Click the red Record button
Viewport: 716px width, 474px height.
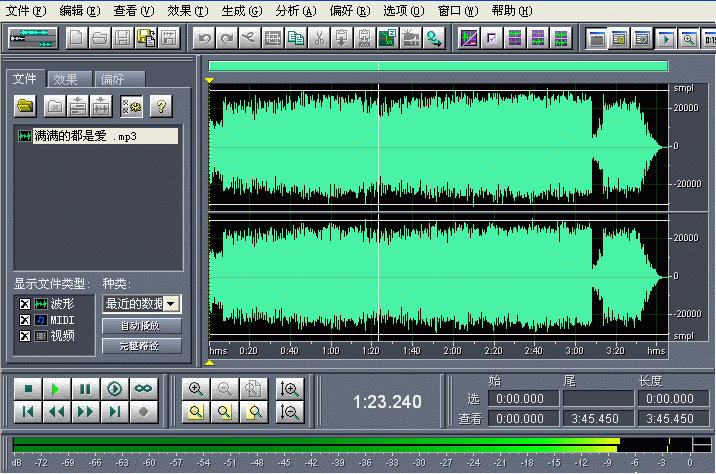click(x=144, y=411)
